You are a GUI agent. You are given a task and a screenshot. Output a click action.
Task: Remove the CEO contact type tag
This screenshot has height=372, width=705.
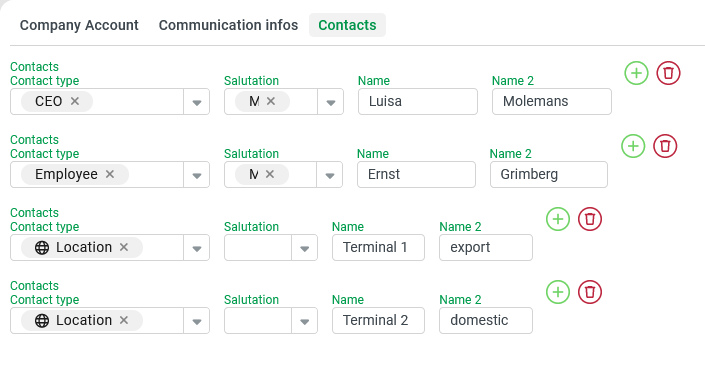[x=75, y=101]
